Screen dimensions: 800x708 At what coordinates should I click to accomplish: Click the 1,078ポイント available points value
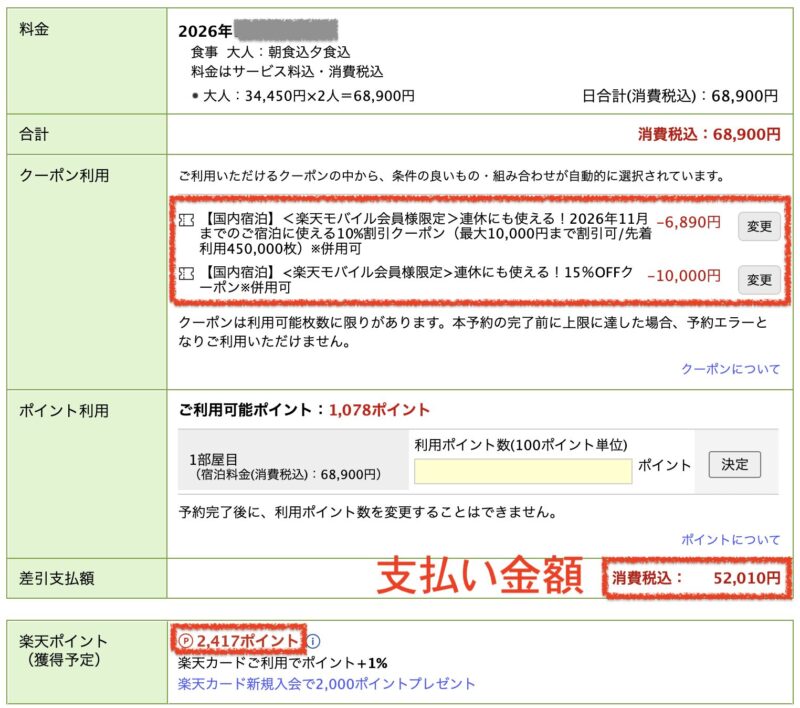pyautogui.click(x=379, y=410)
